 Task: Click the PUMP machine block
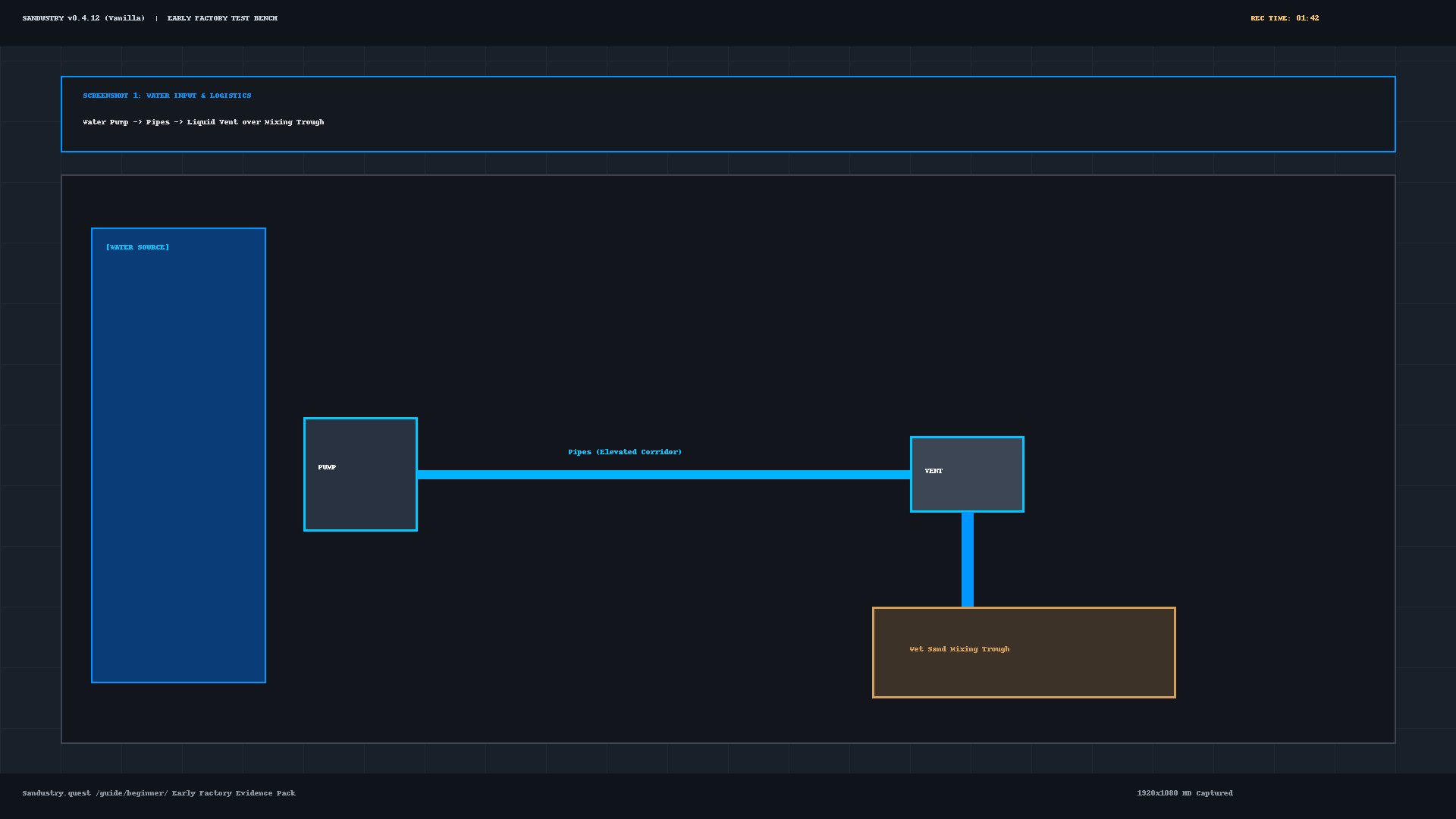pos(360,474)
